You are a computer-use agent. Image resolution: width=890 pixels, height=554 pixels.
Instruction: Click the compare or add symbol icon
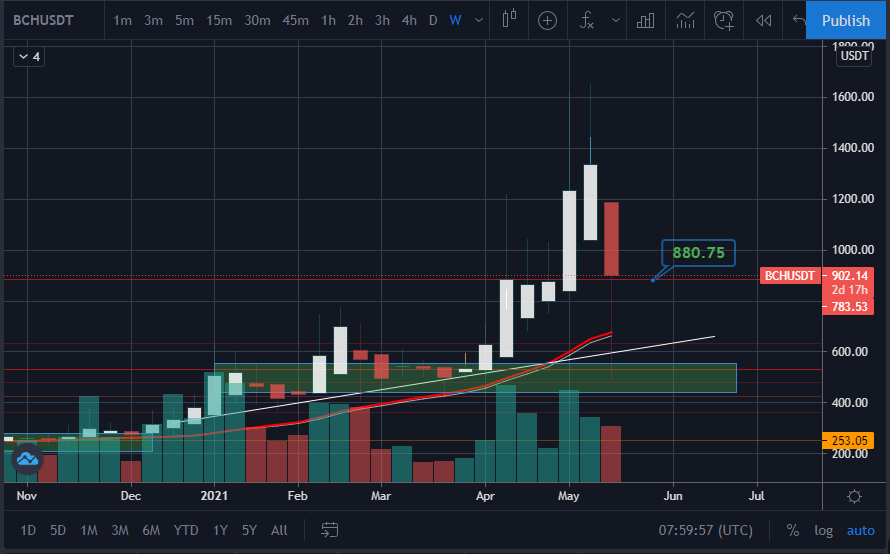[x=547, y=21]
